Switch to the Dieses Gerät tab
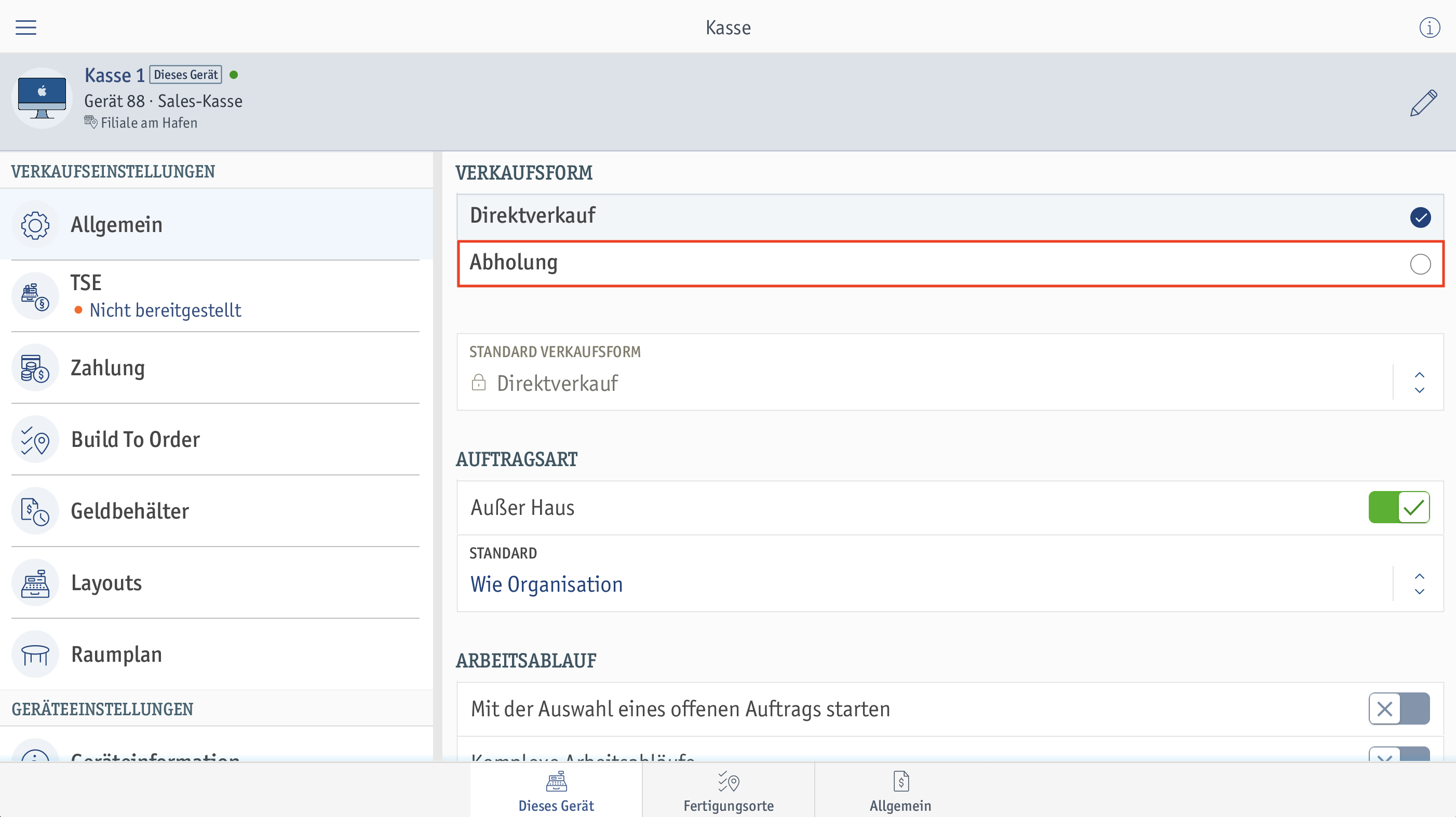Image resolution: width=1456 pixels, height=817 pixels. coord(556,790)
